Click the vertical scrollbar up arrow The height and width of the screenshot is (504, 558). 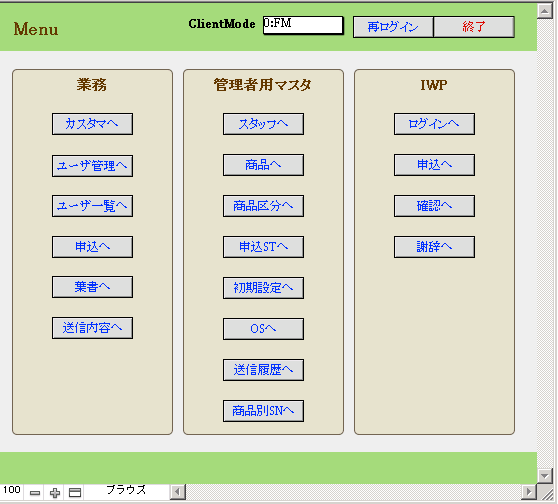544,11
